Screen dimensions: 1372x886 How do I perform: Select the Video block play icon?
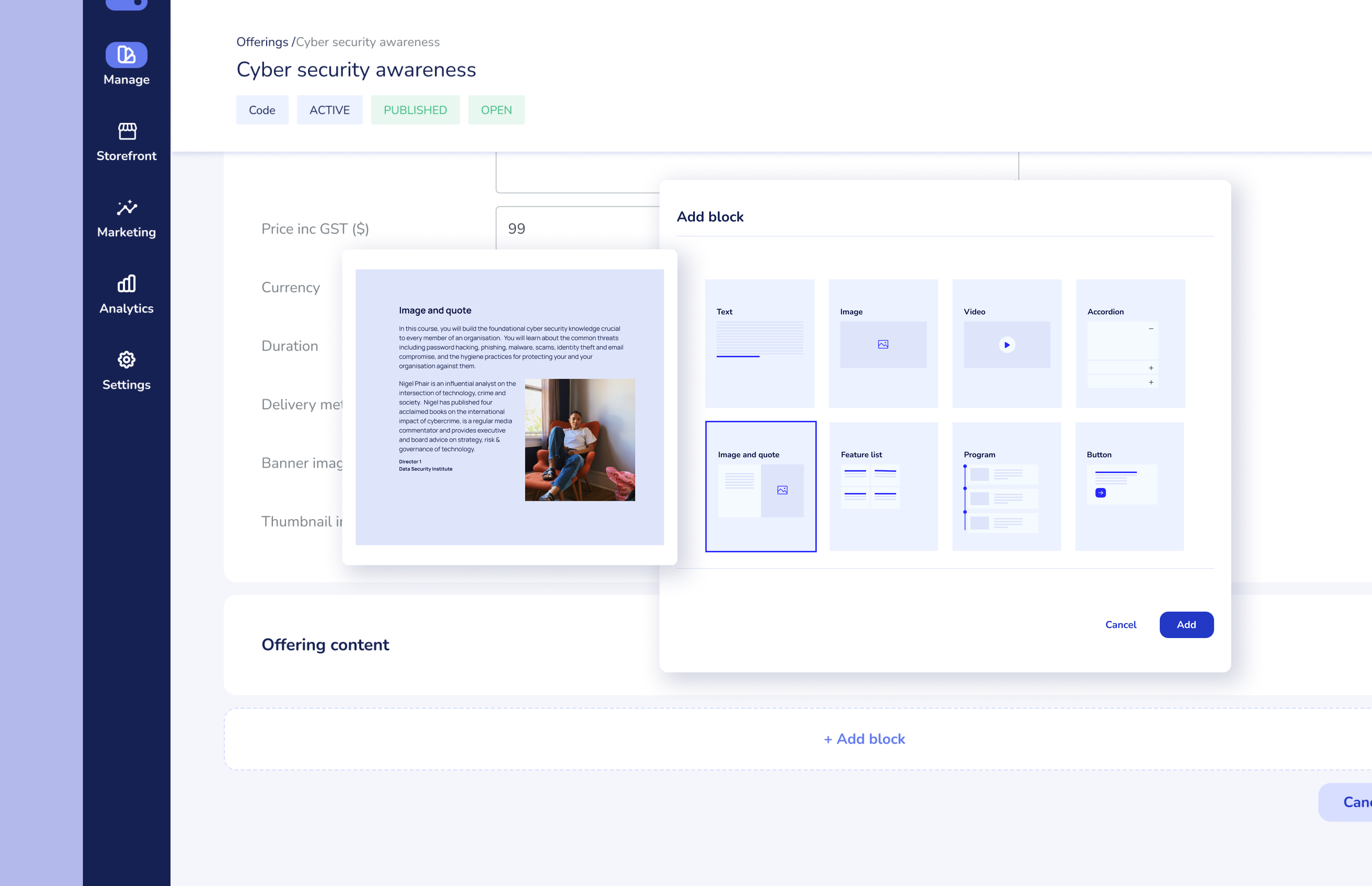click(x=1007, y=345)
